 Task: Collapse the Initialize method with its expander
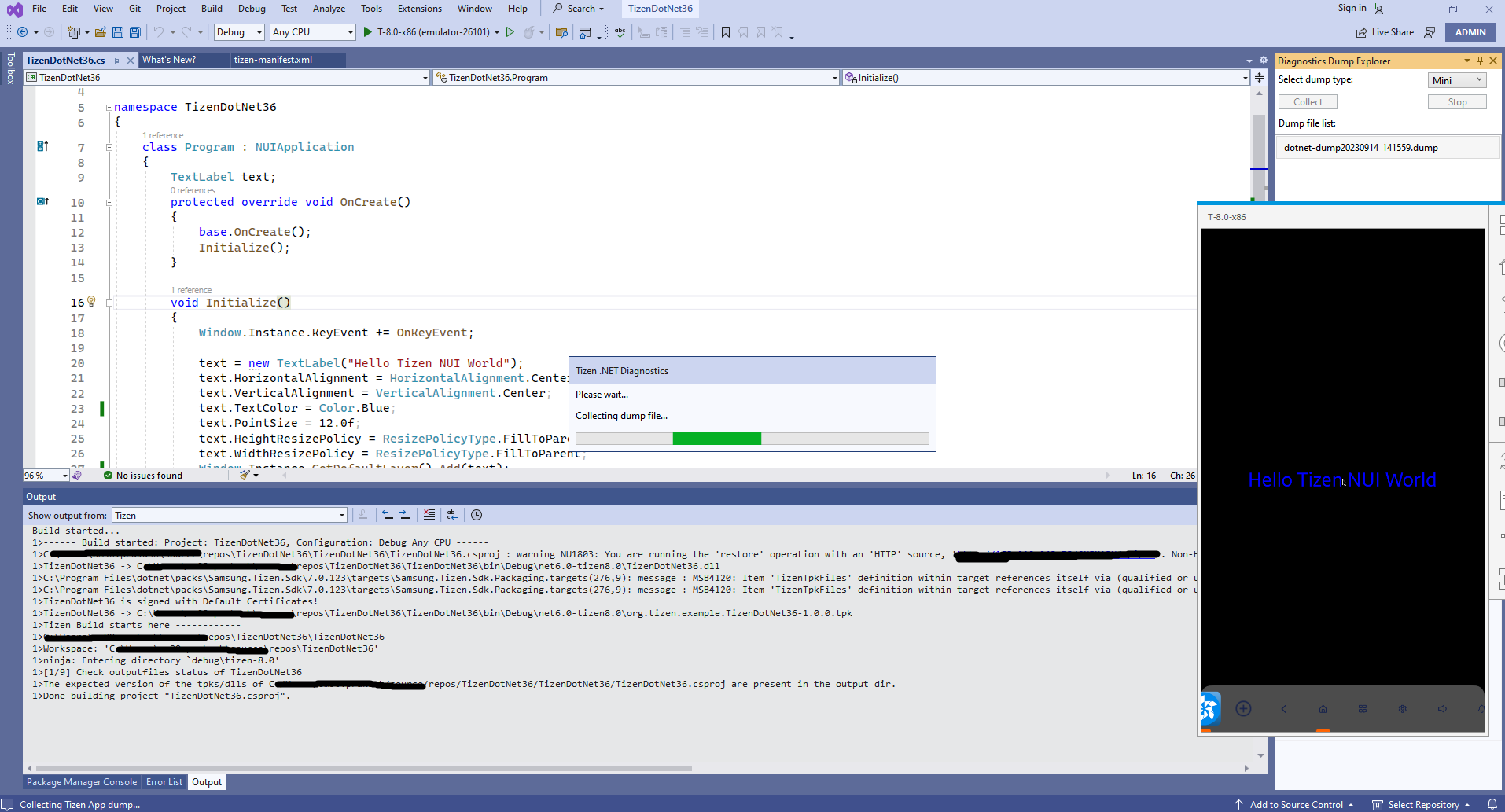click(109, 303)
